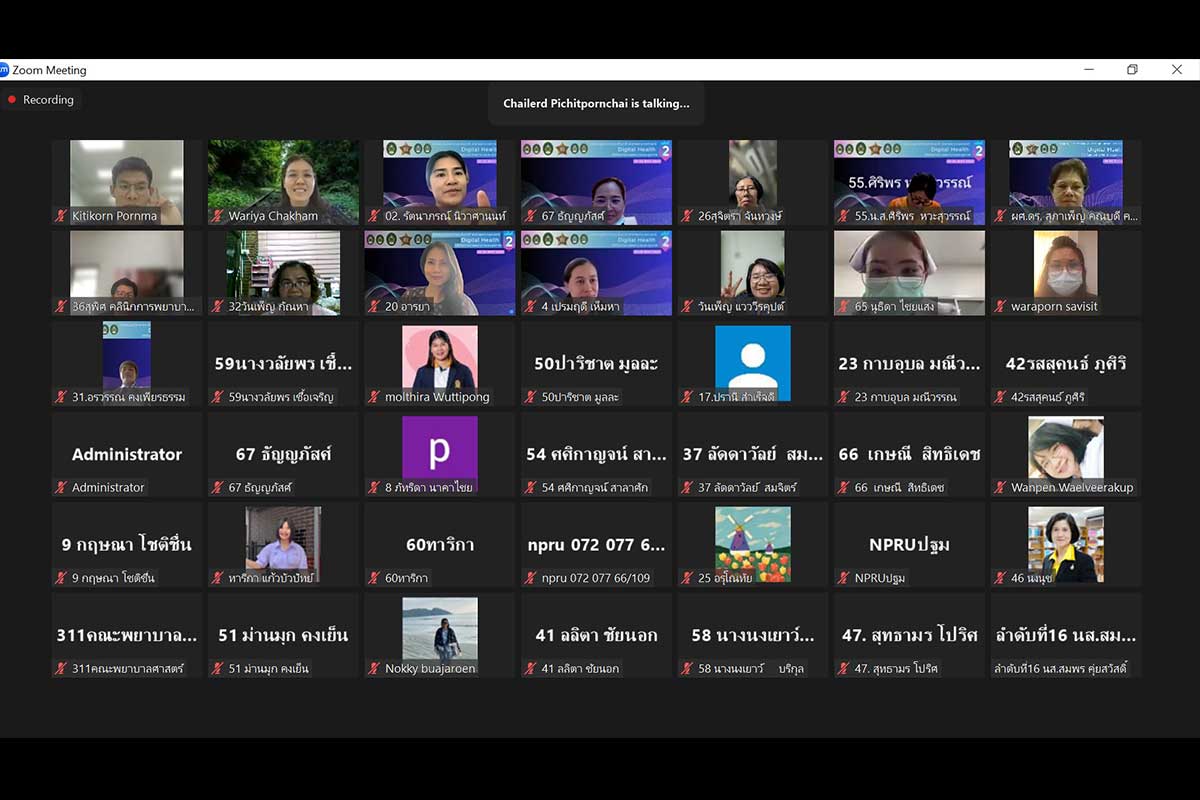Viewport: 1200px width, 800px height.
Task: Select Kitikorn Pornma's video tile
Action: click(x=127, y=180)
